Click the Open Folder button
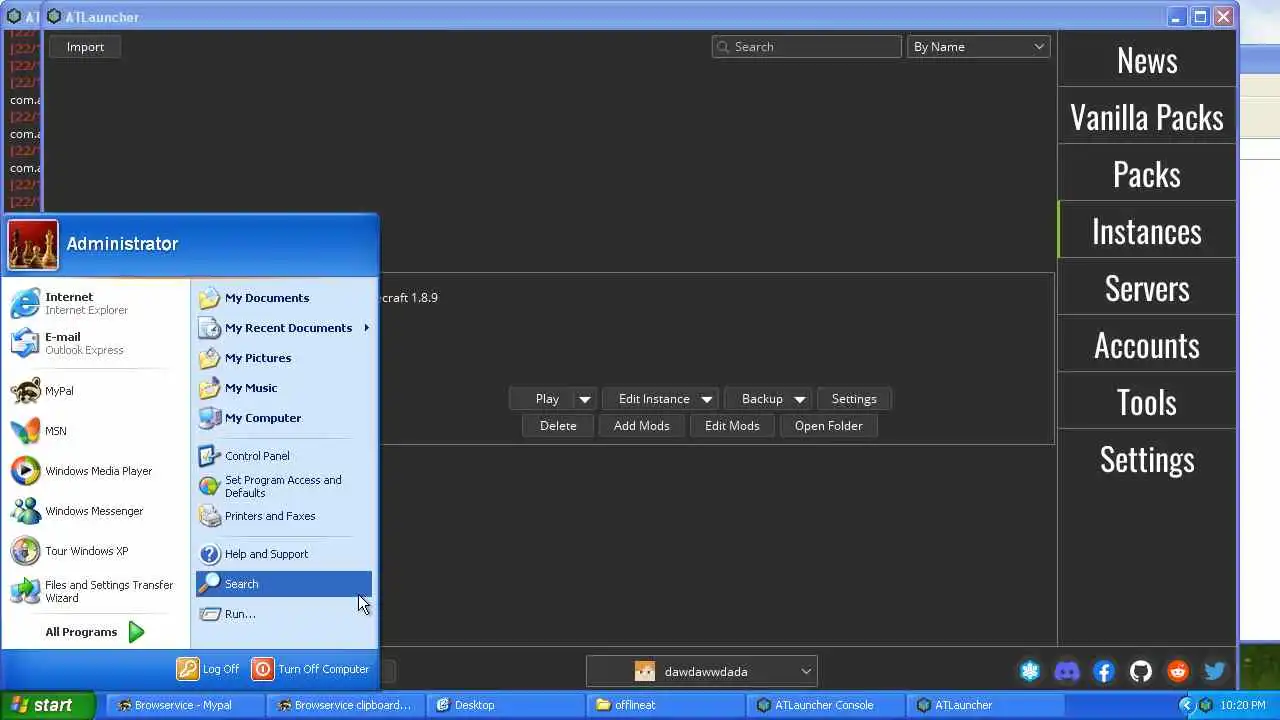This screenshot has height=720, width=1280. (828, 426)
